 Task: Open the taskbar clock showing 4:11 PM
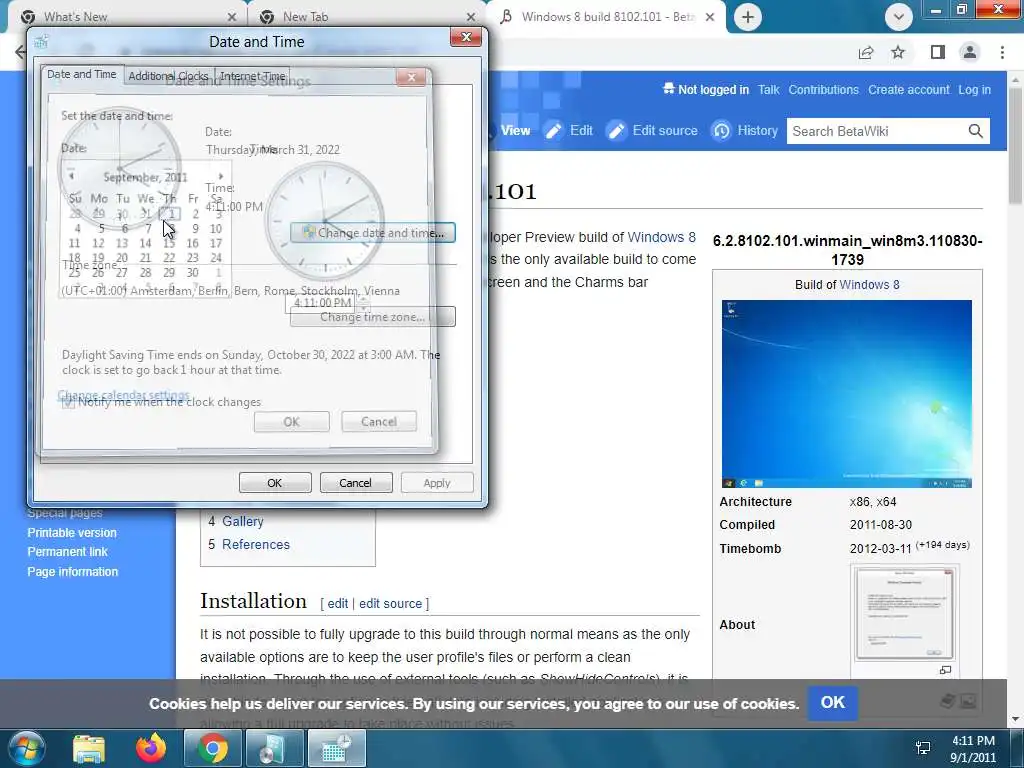[973, 749]
